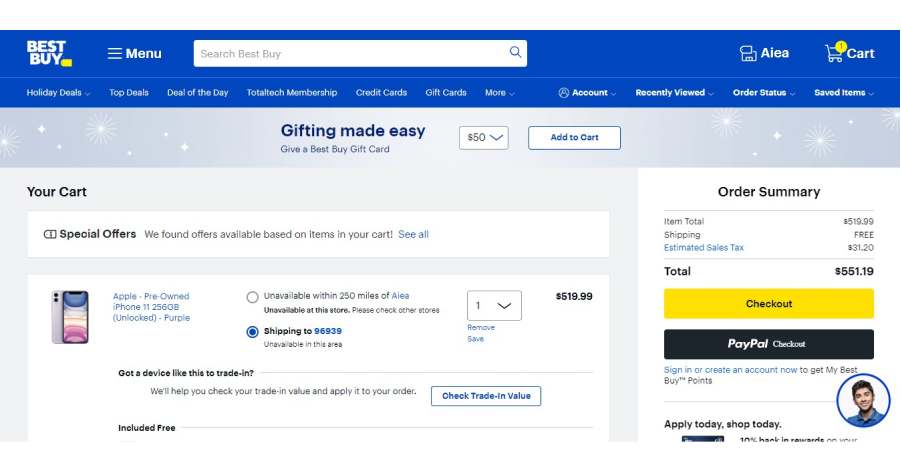901x471 pixels.
Task: Open the purple iPhone 11 thumbnail
Action: click(70, 316)
